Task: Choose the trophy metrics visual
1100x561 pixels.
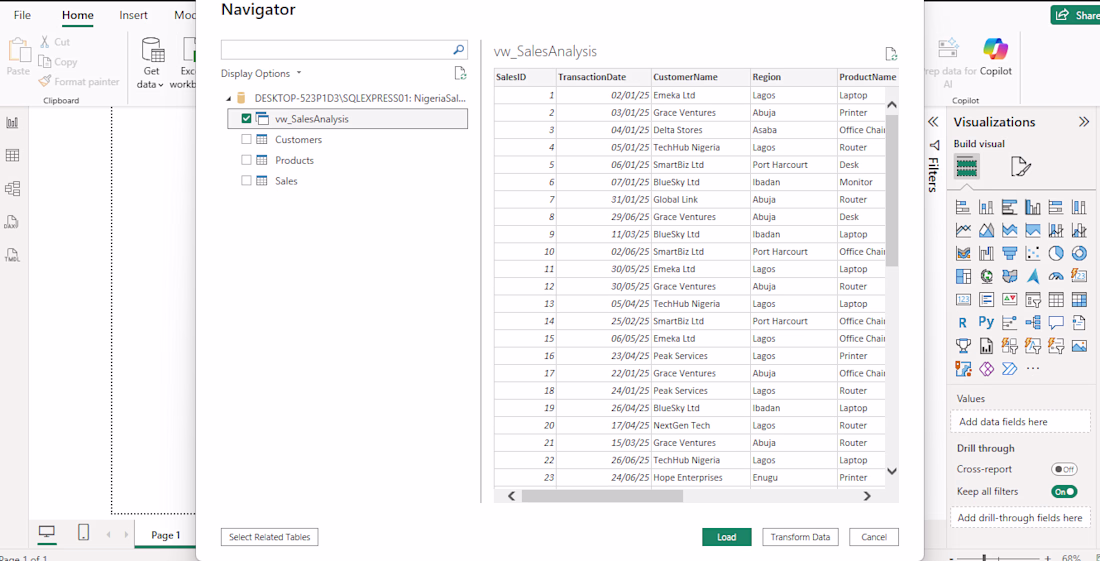Action: [x=963, y=346]
